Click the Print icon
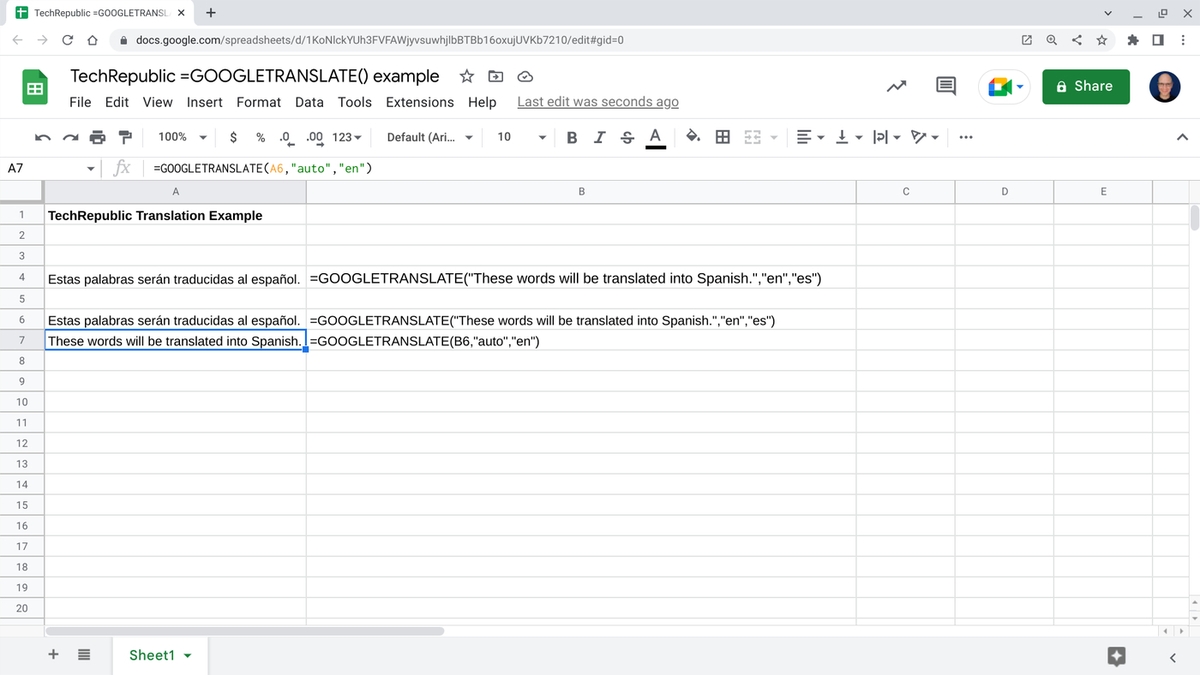 (97, 136)
